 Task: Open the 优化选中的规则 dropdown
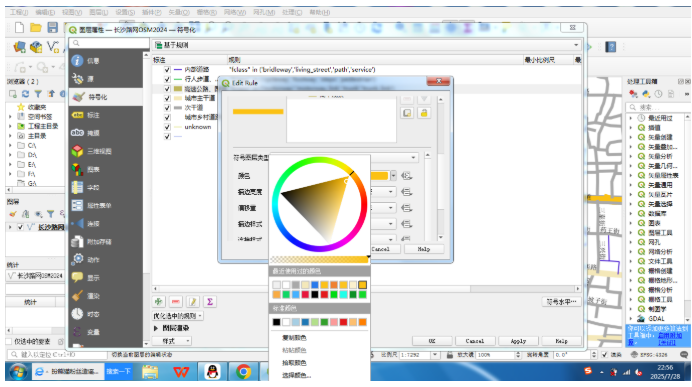click(x=177, y=316)
